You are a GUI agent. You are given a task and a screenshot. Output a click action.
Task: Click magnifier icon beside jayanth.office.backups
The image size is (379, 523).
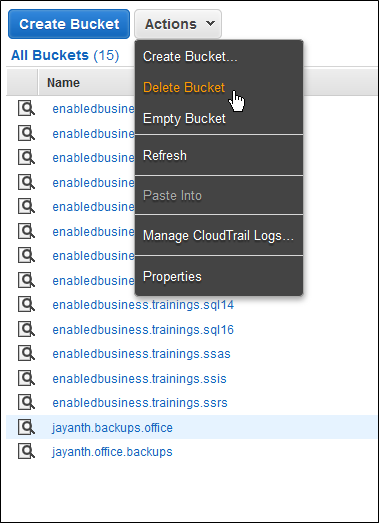pos(26,452)
